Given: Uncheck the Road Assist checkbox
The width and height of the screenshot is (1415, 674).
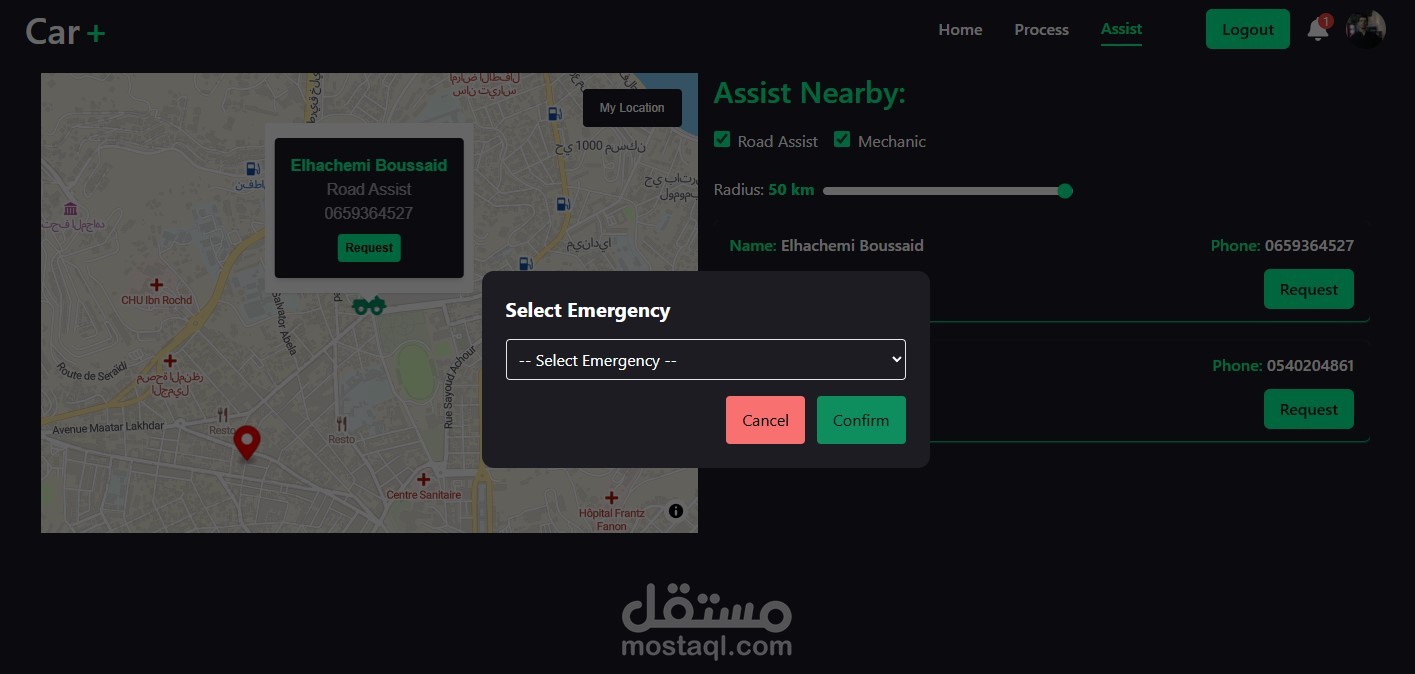Looking at the screenshot, I should [x=722, y=140].
